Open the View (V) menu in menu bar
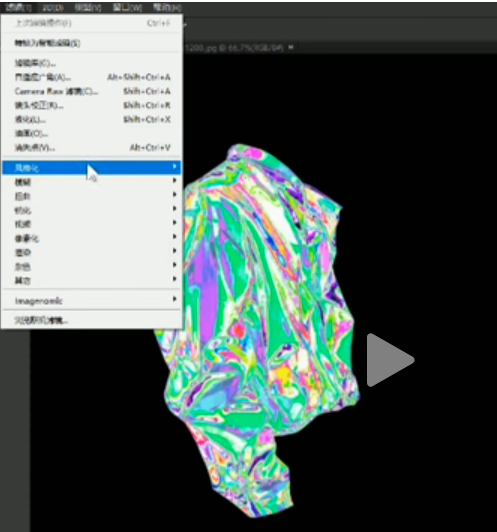 click(x=88, y=7)
